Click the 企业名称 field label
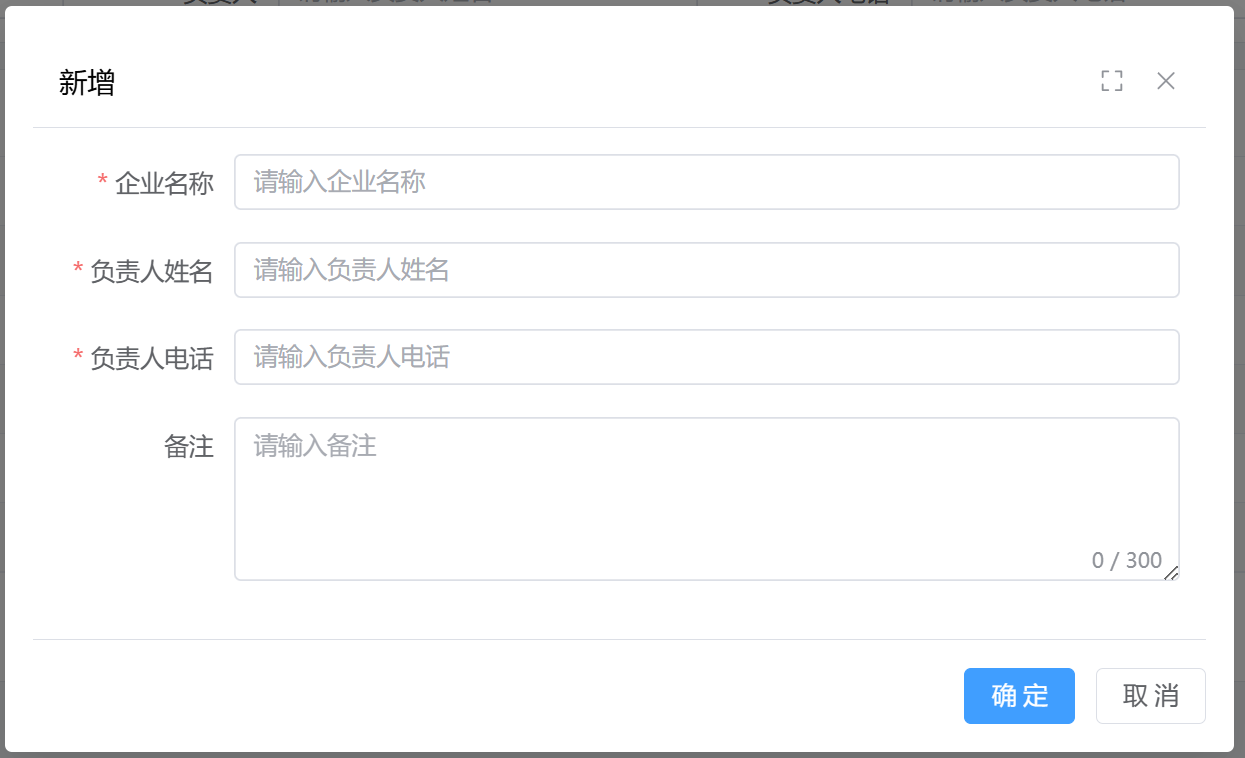1245x758 pixels. pos(164,184)
